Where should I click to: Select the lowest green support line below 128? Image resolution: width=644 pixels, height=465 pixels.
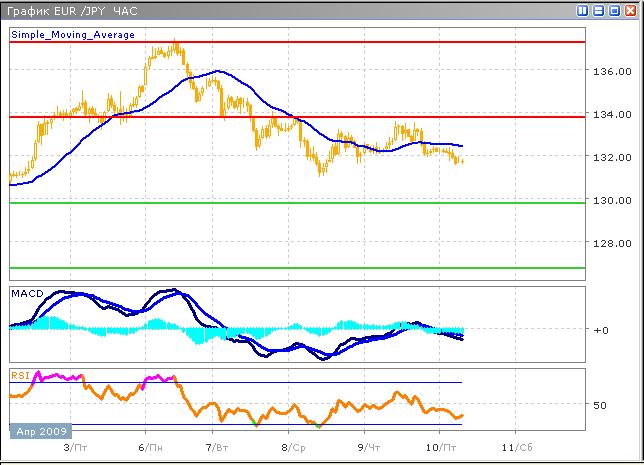297,268
